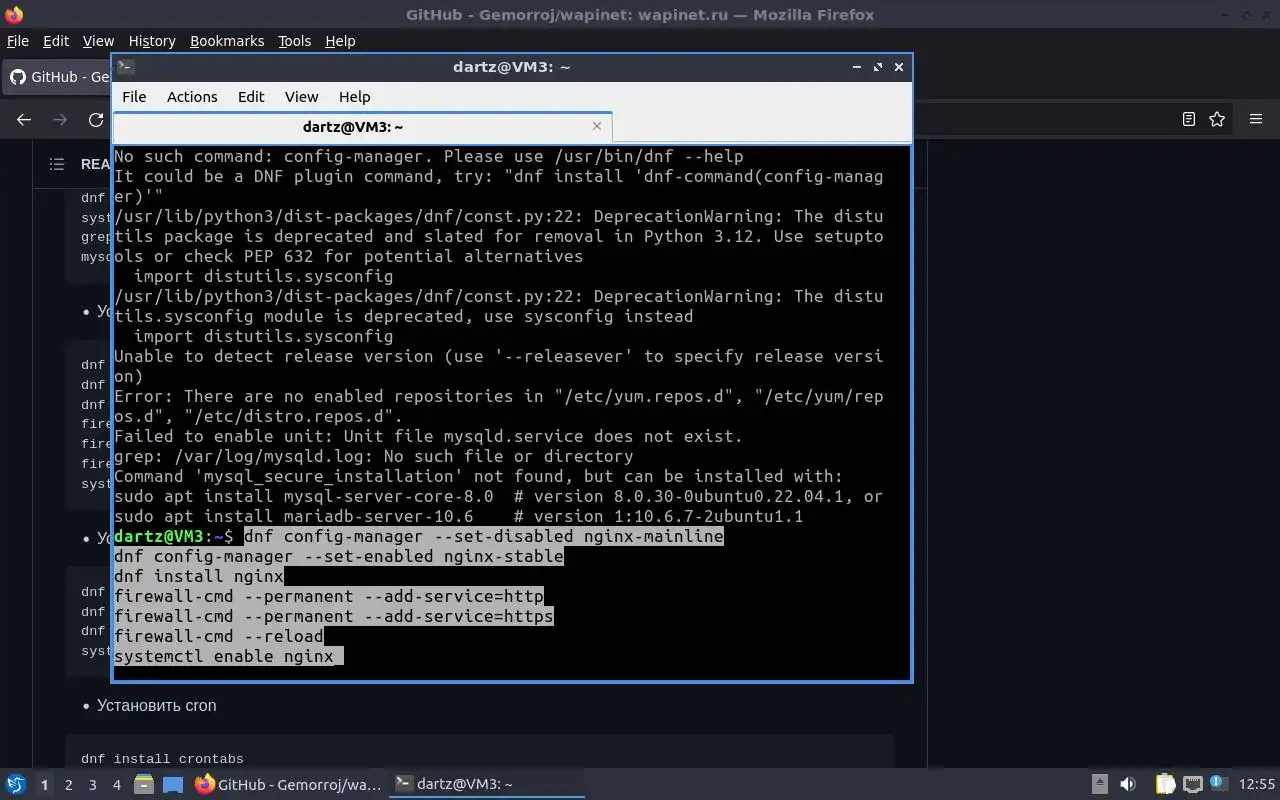Open README outline list icon
This screenshot has width=1280, height=800.
(57, 164)
